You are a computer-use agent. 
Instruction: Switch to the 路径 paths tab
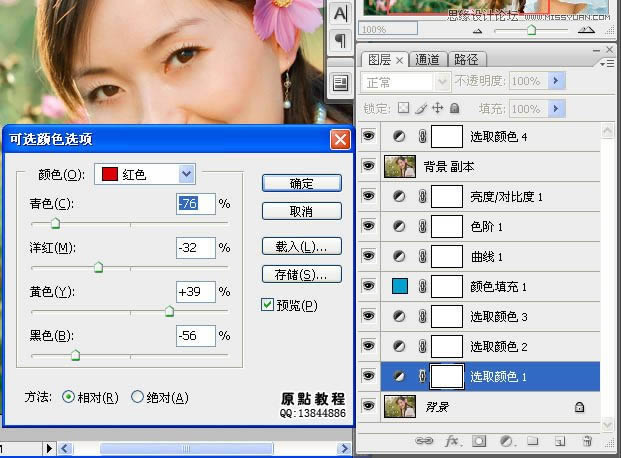(x=465, y=60)
